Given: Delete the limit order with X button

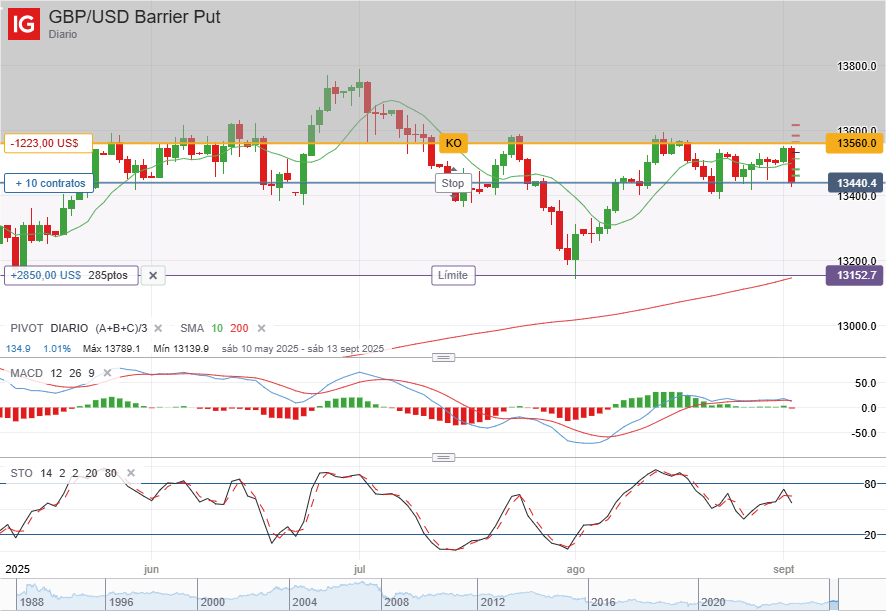Looking at the screenshot, I should pos(153,275).
